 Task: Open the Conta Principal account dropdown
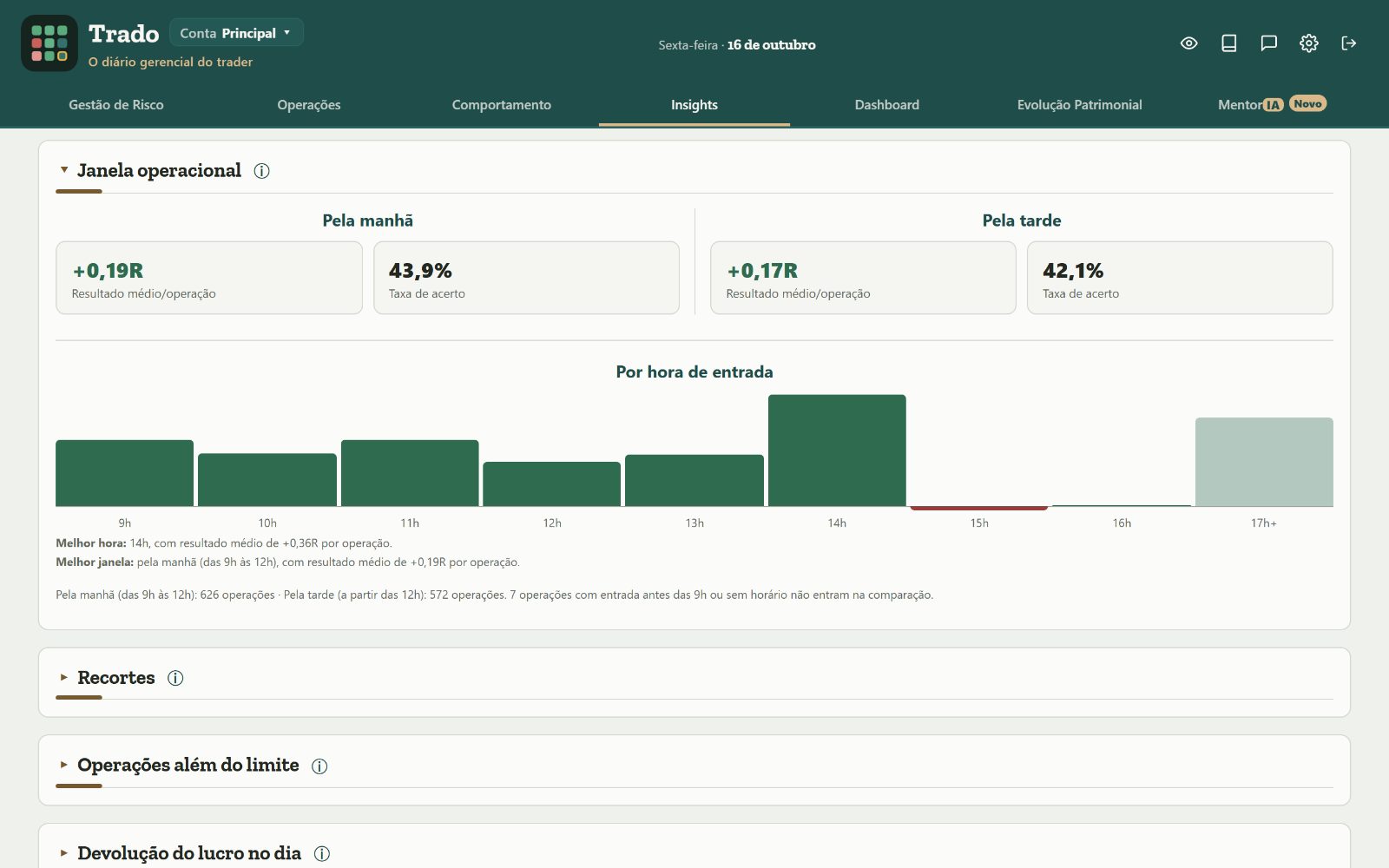tap(236, 33)
